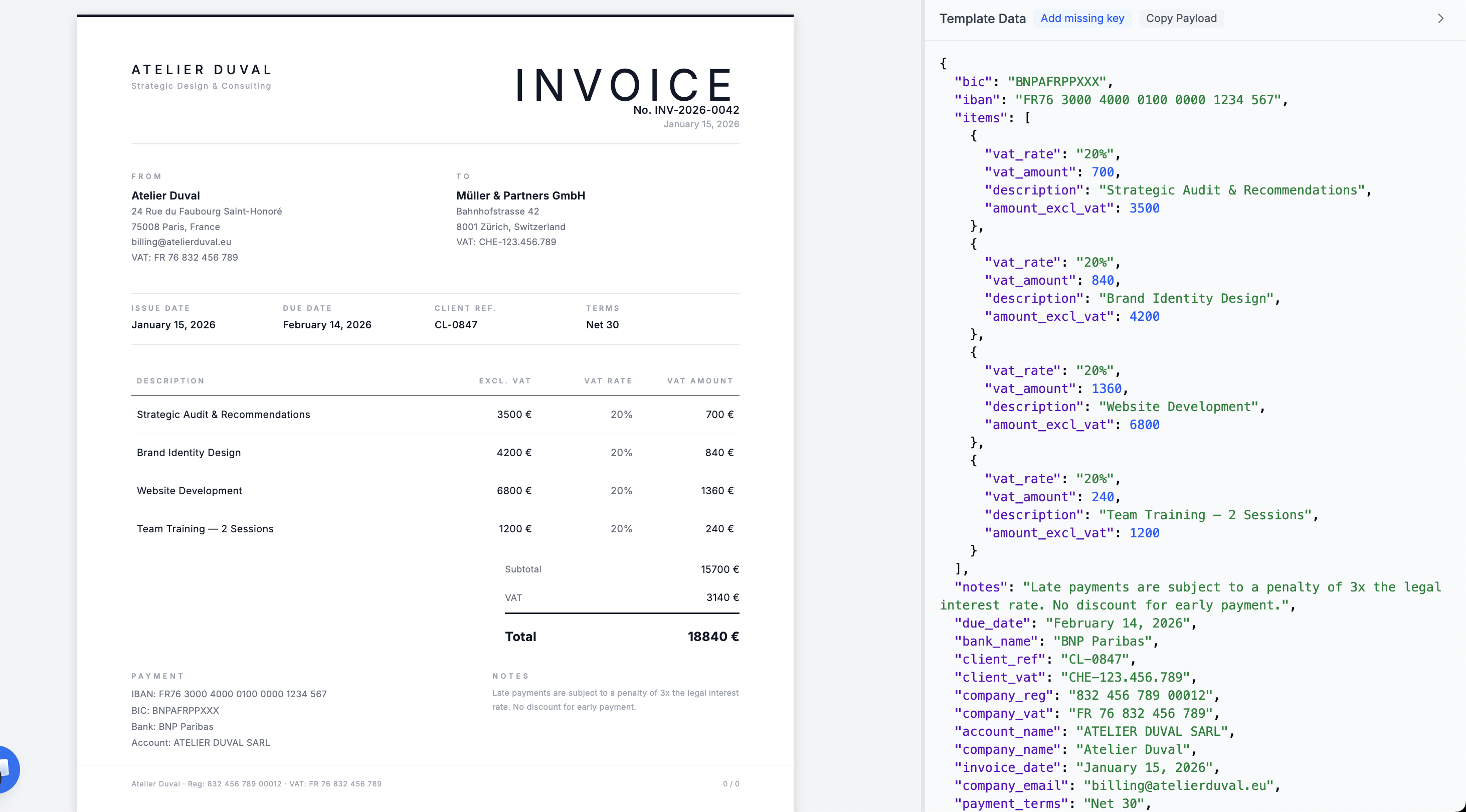
Task: Select the vat_amount value 700
Action: point(1103,172)
